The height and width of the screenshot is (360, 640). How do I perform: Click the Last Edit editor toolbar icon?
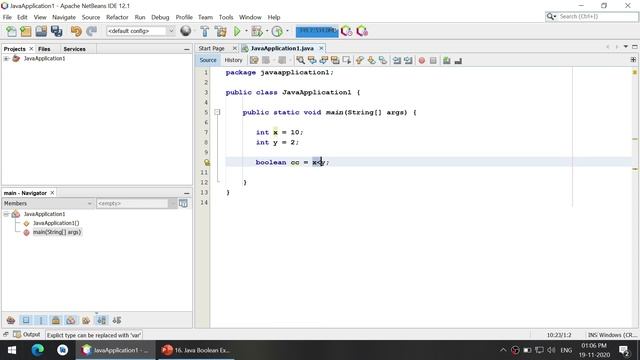(254, 60)
